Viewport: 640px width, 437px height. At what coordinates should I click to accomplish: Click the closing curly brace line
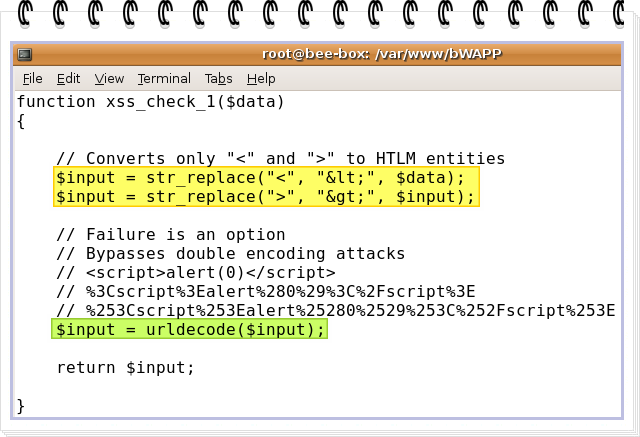click(21, 406)
